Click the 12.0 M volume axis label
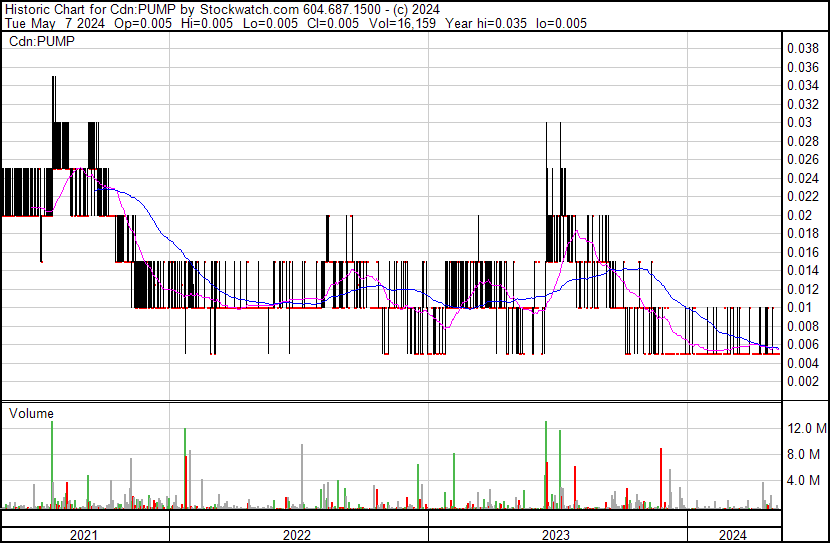 tap(807, 428)
